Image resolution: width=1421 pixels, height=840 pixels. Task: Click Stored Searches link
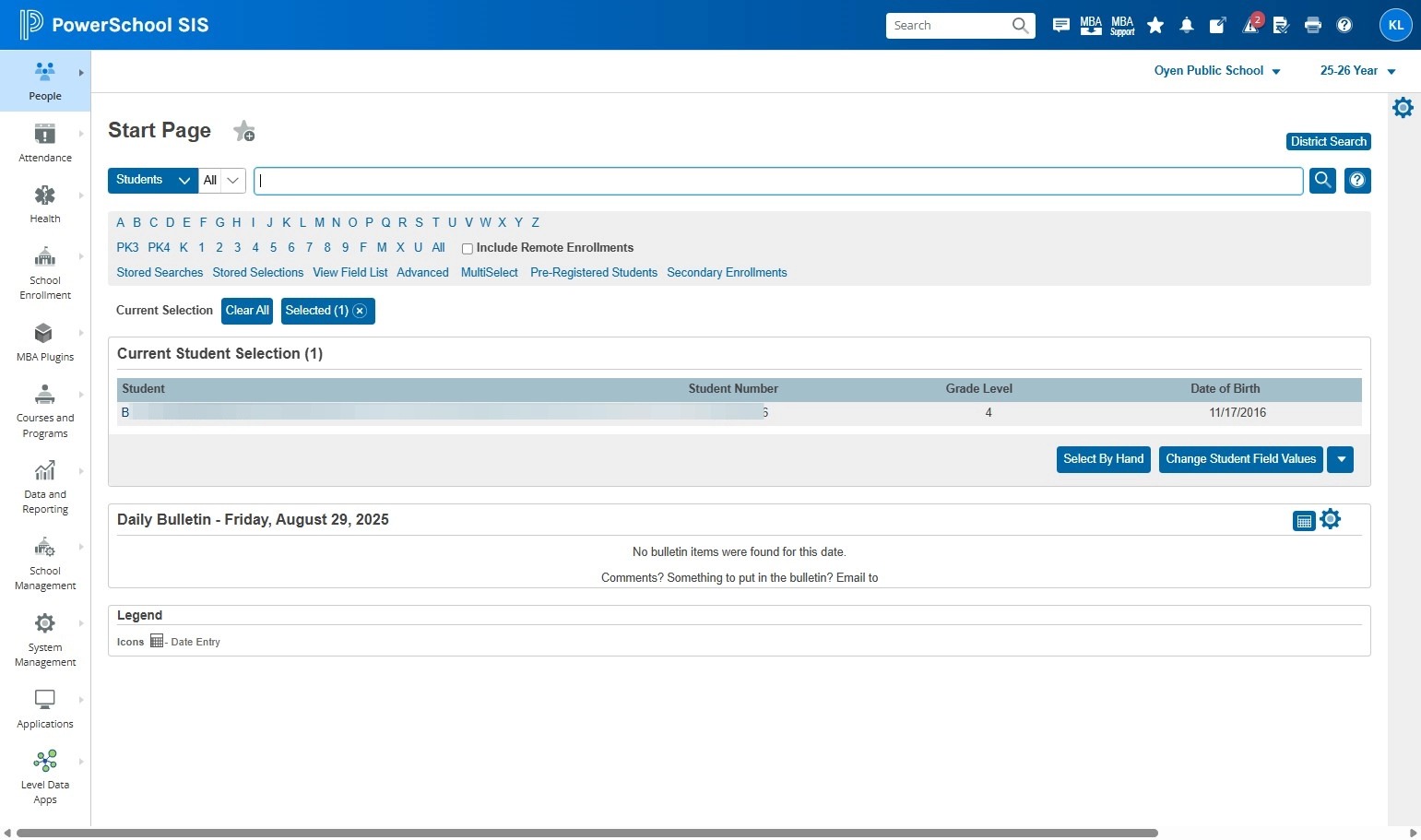160,272
